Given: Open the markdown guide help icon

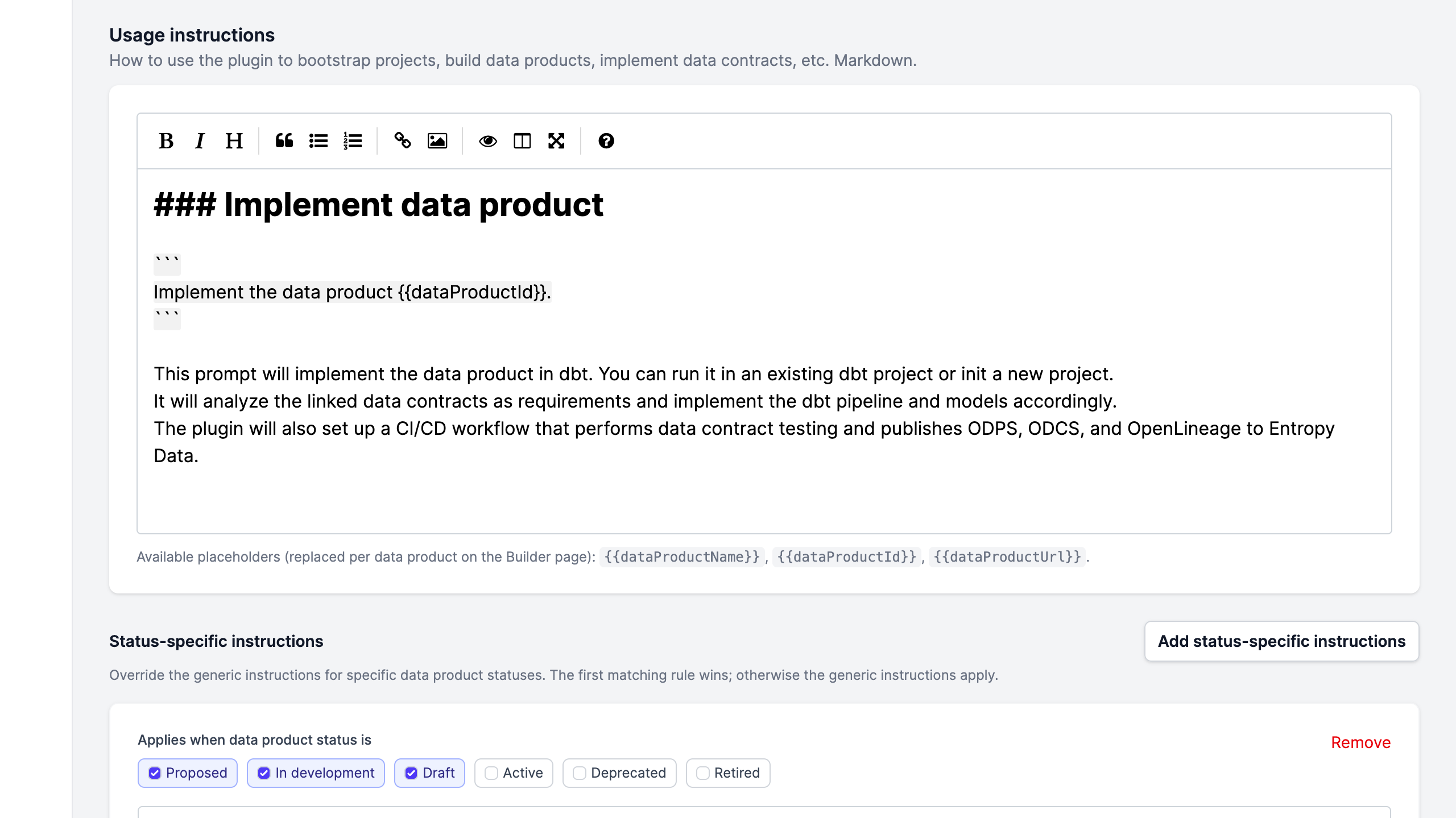Looking at the screenshot, I should [x=606, y=141].
